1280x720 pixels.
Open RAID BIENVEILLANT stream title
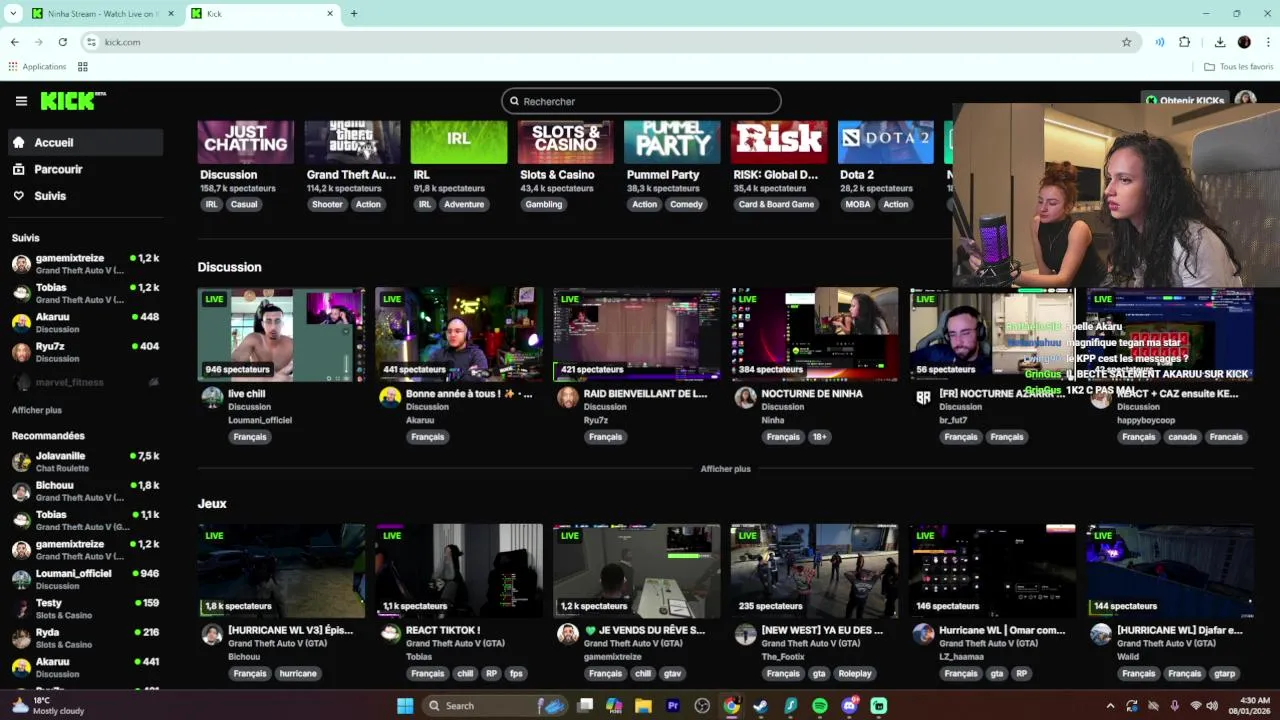pos(645,394)
